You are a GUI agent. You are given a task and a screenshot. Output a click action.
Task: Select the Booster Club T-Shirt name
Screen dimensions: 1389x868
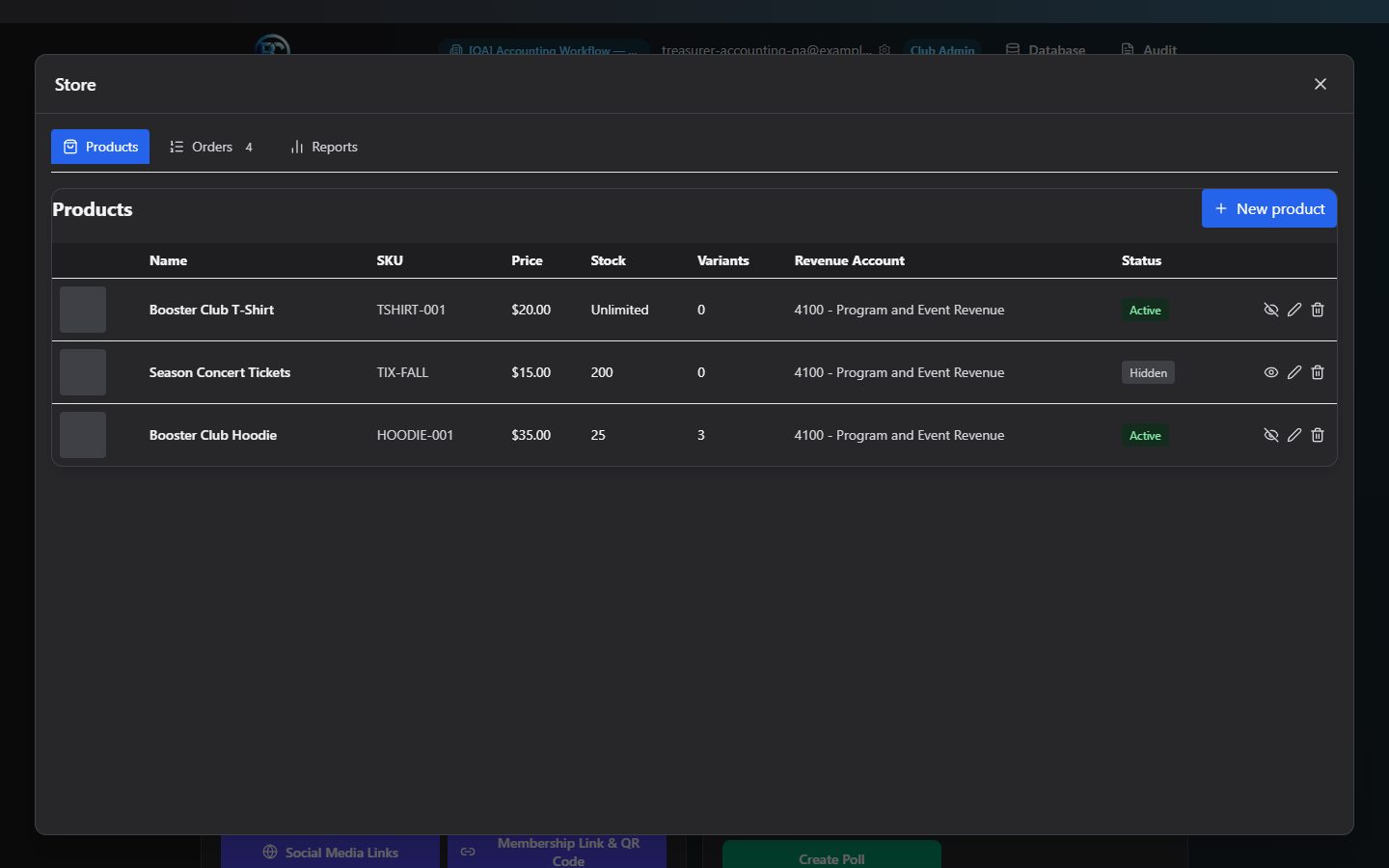[x=211, y=310]
